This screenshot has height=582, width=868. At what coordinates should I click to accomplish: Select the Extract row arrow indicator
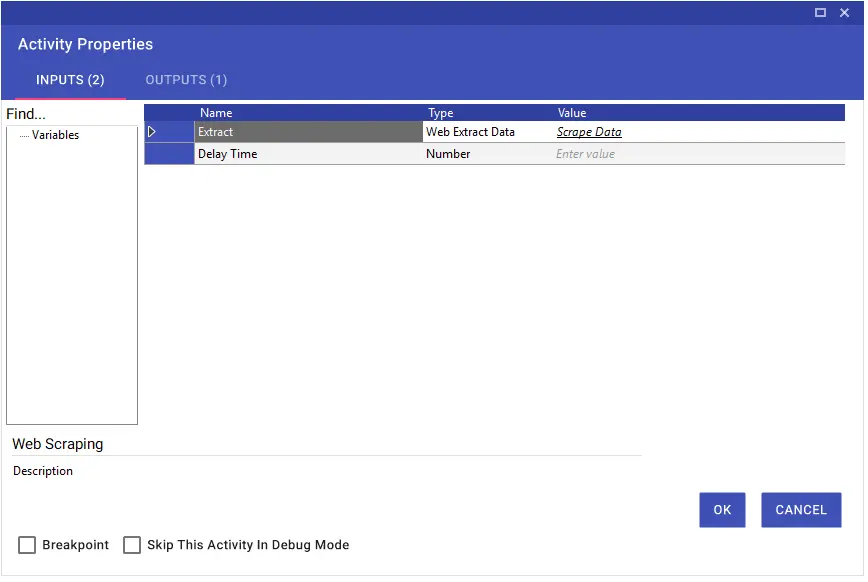tap(152, 132)
